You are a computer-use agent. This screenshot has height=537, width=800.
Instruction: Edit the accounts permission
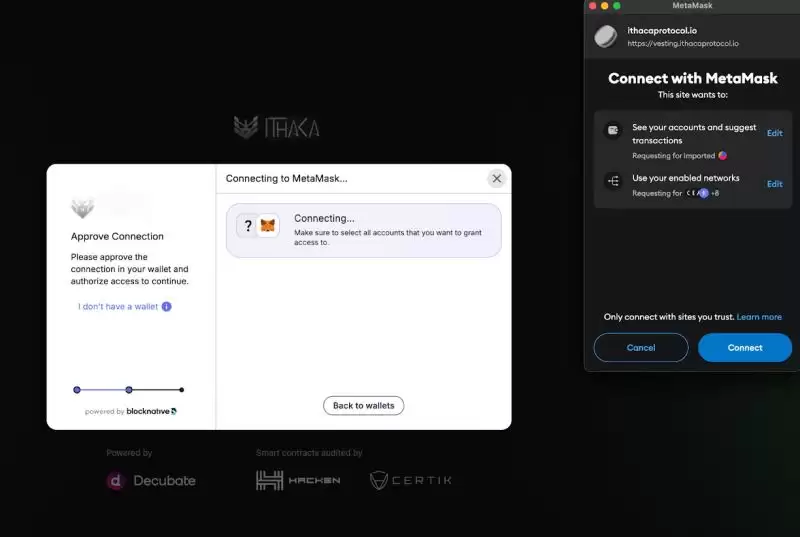774,133
